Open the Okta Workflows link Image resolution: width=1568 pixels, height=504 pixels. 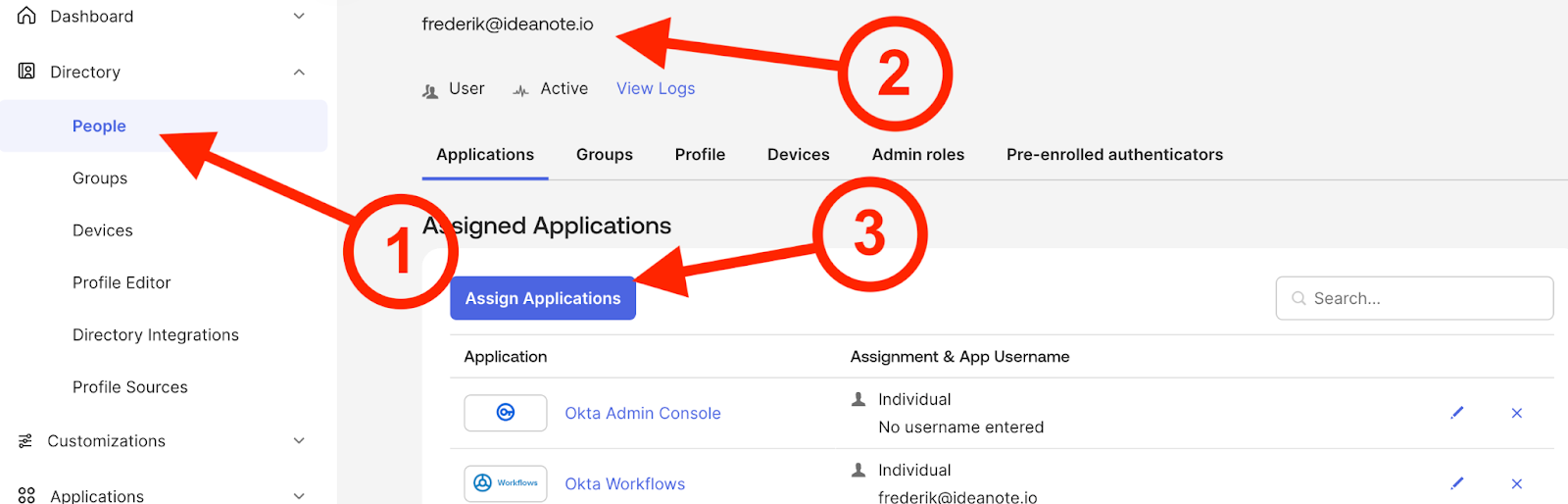click(x=625, y=484)
